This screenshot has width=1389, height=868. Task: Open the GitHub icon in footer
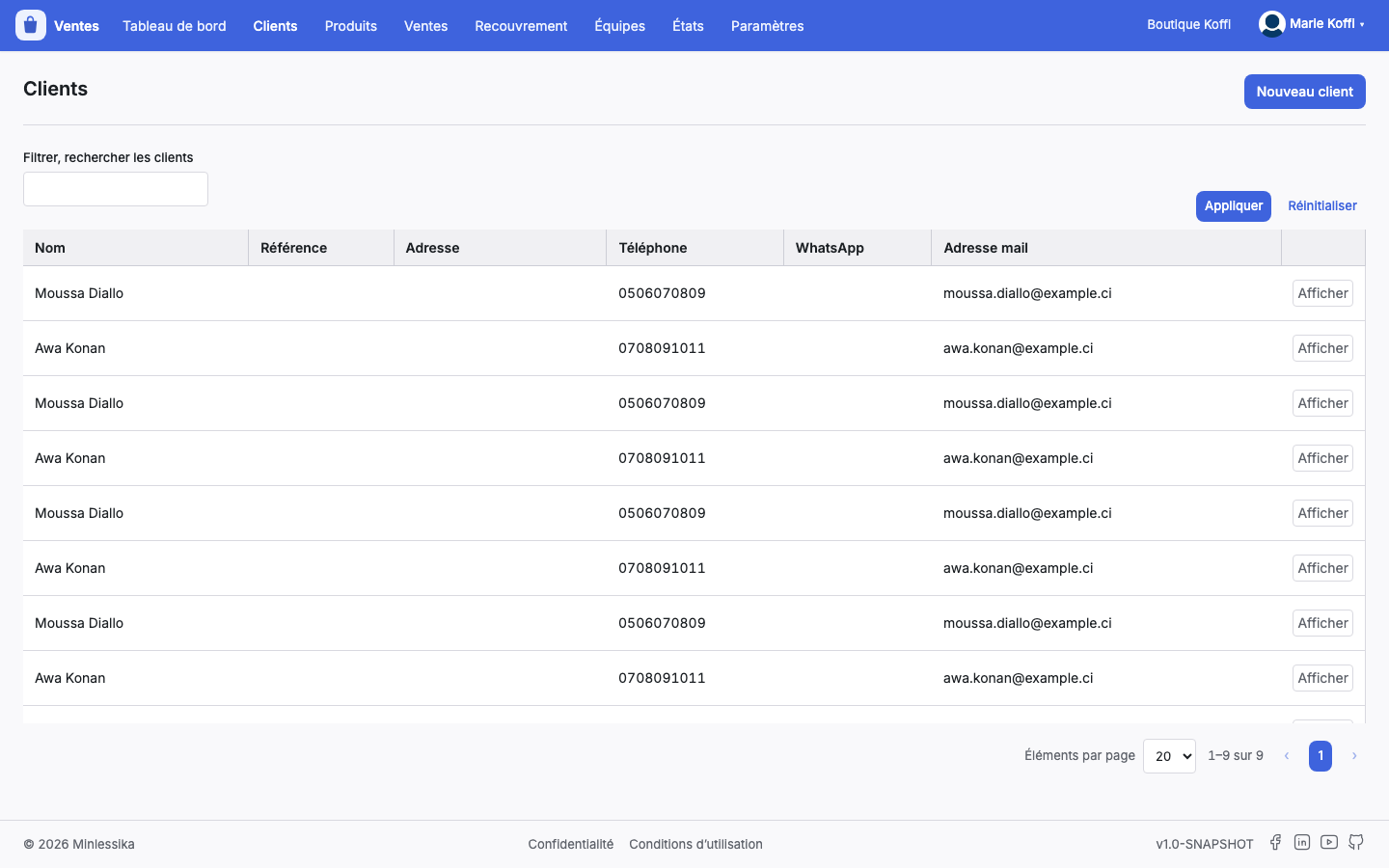1356,842
